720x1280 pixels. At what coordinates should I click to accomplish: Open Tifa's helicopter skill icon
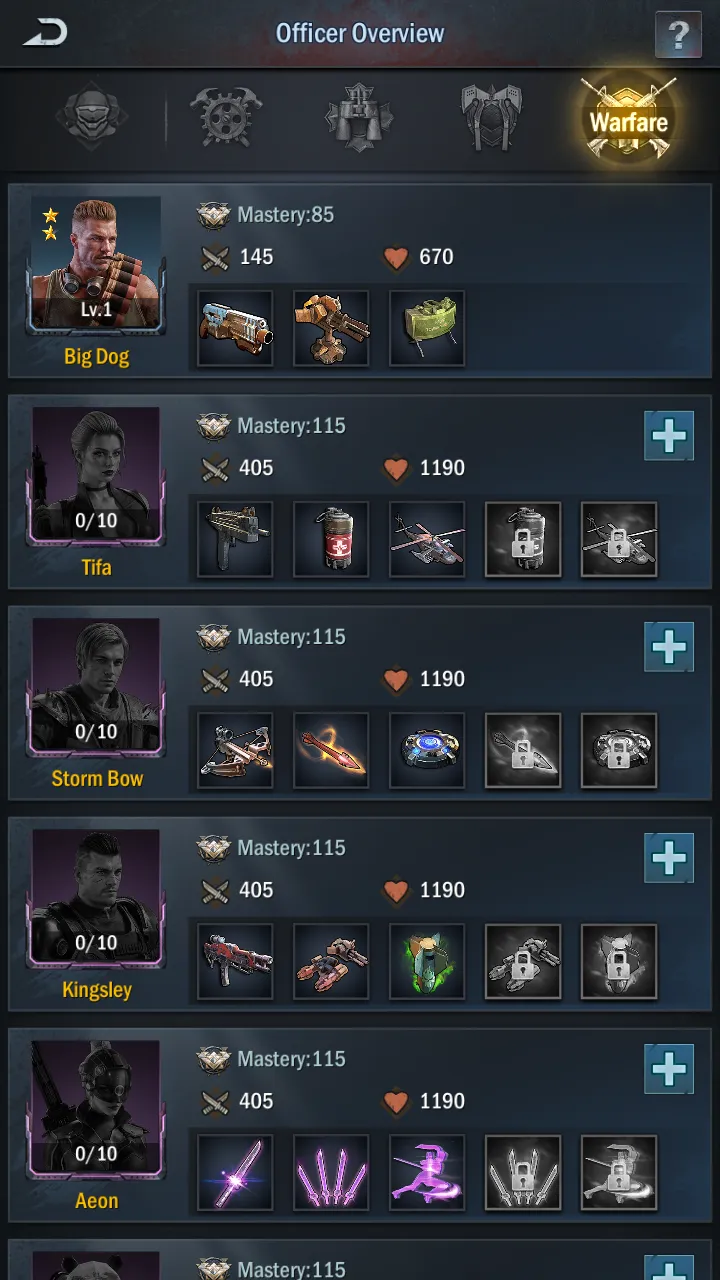pos(427,539)
